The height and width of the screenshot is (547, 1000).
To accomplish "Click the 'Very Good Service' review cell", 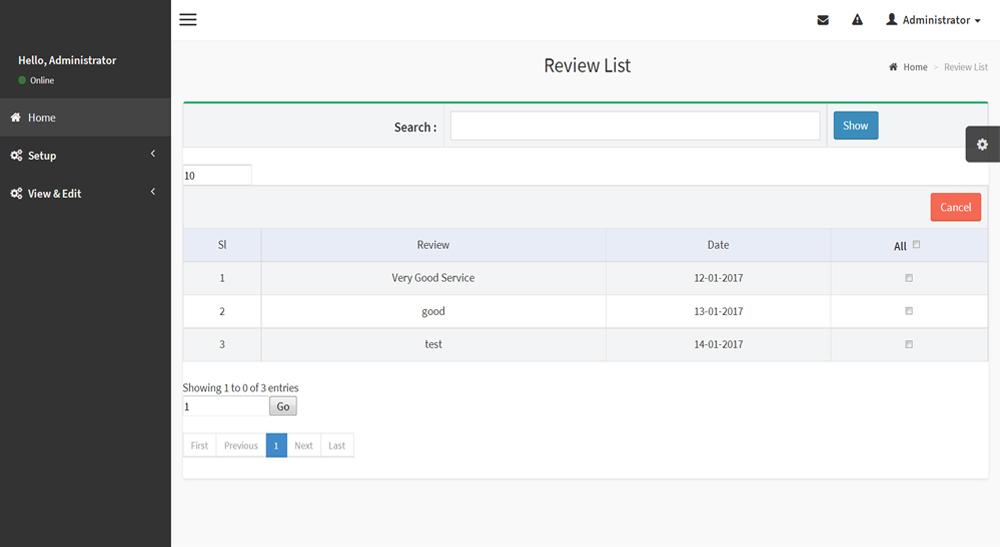I will (x=433, y=278).
